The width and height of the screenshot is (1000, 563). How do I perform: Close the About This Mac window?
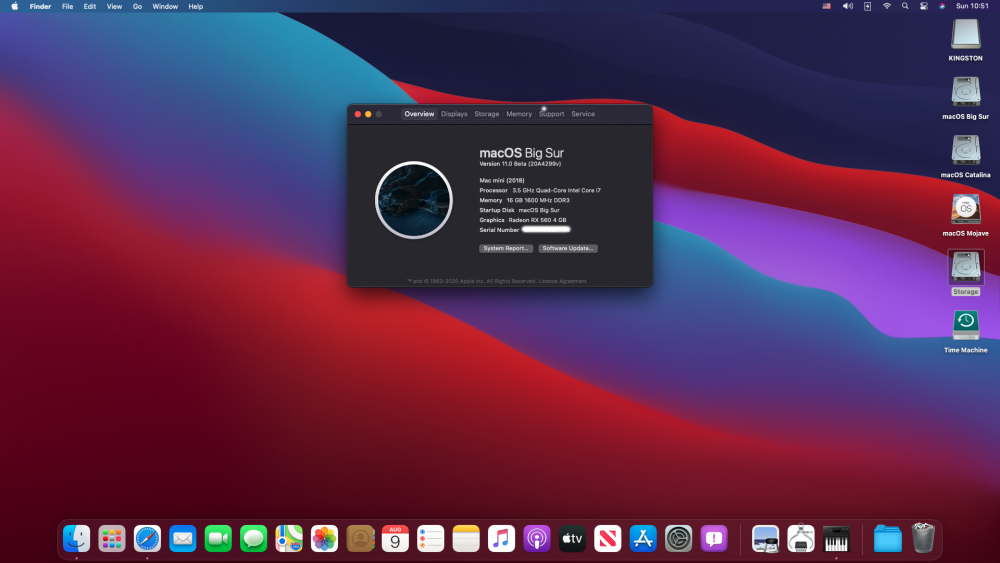click(358, 114)
